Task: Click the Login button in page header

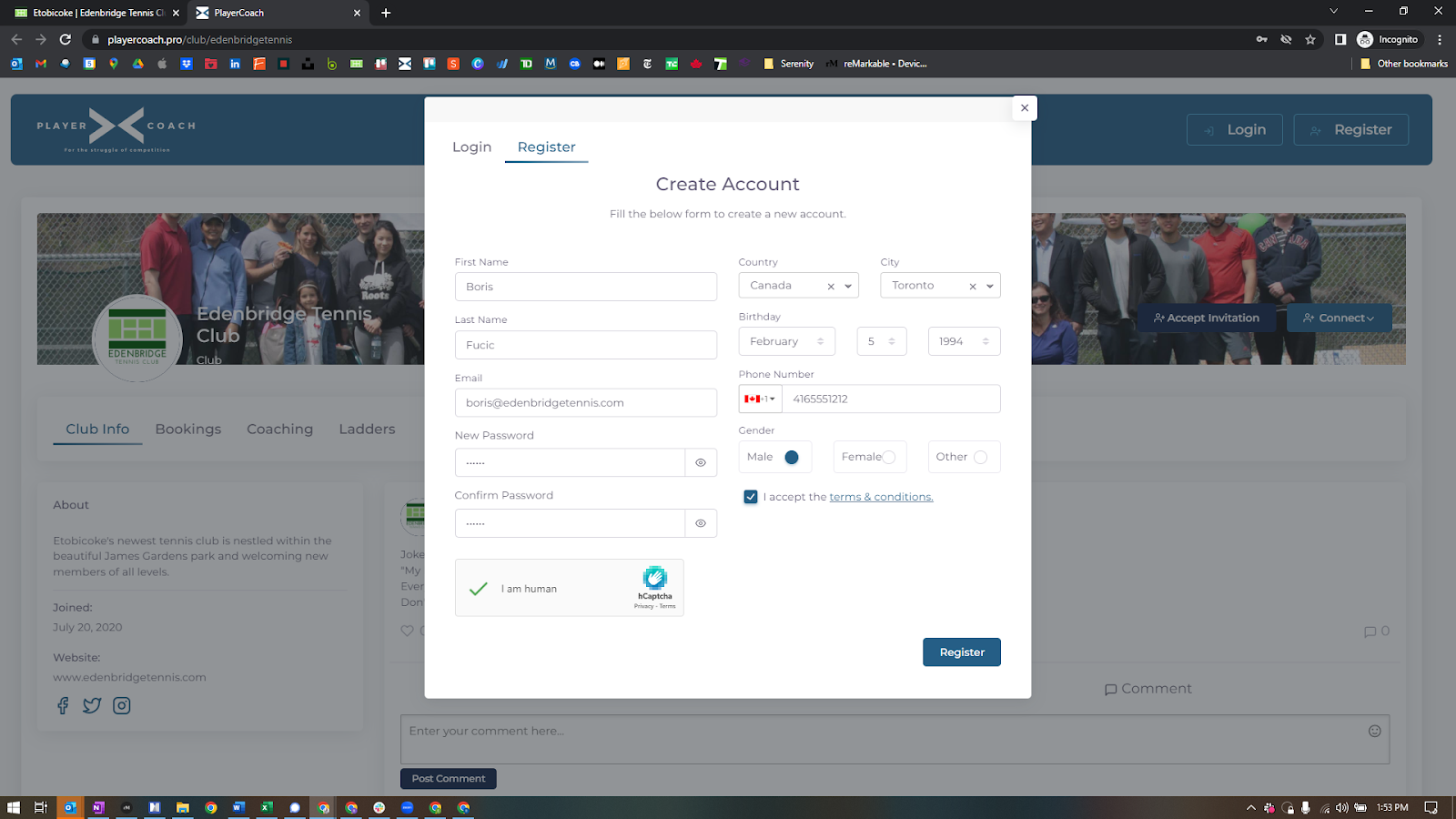Action: coord(1235,130)
